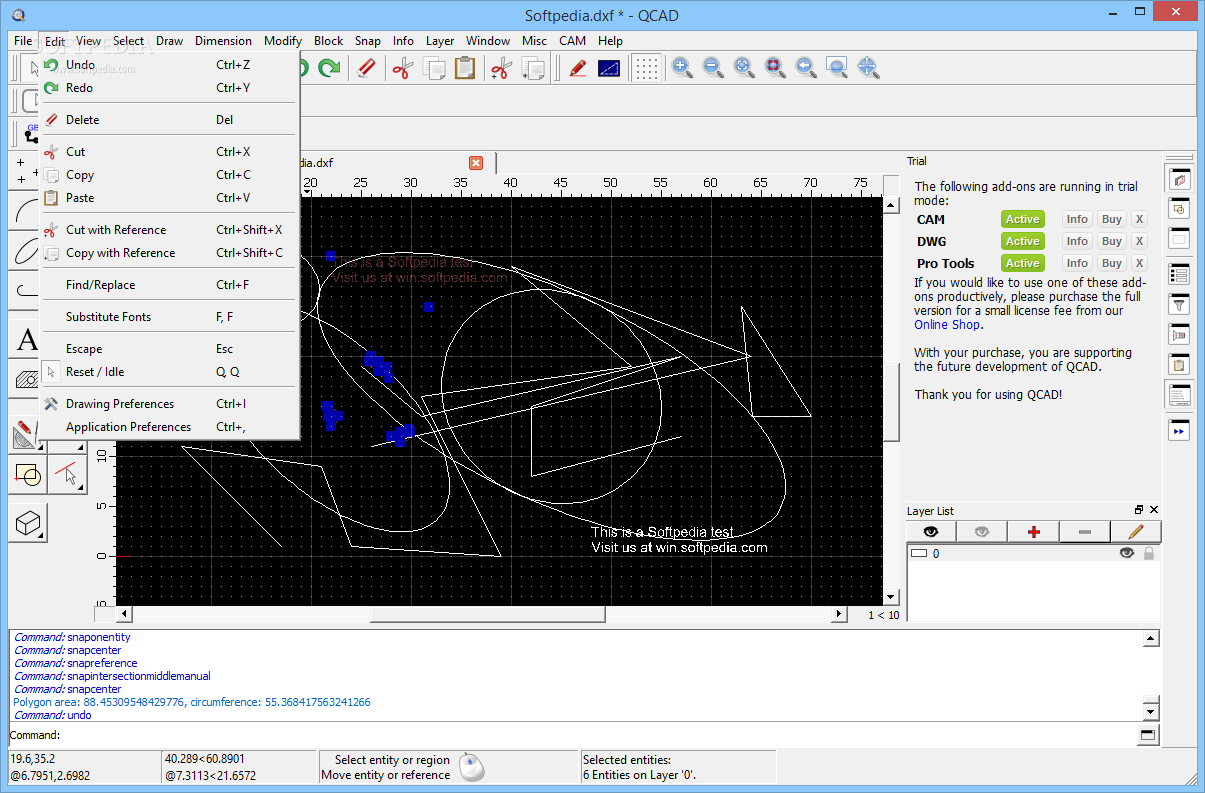
Task: Show all layers with eye button
Action: pos(931,532)
